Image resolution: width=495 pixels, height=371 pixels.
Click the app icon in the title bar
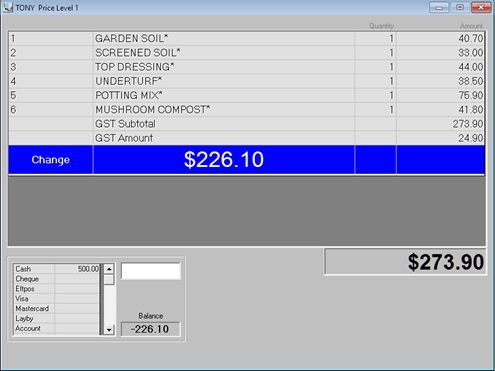pyautogui.click(x=8, y=7)
